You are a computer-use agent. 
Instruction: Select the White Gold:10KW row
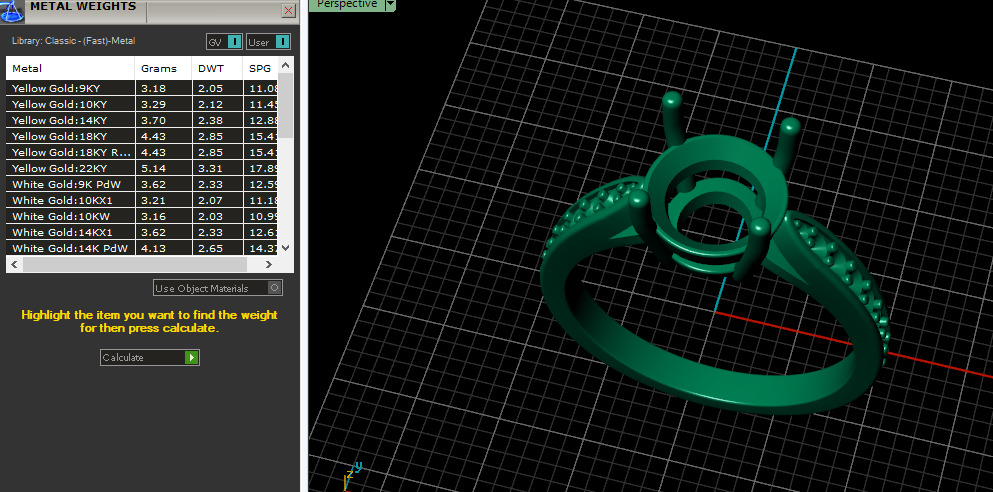142,216
